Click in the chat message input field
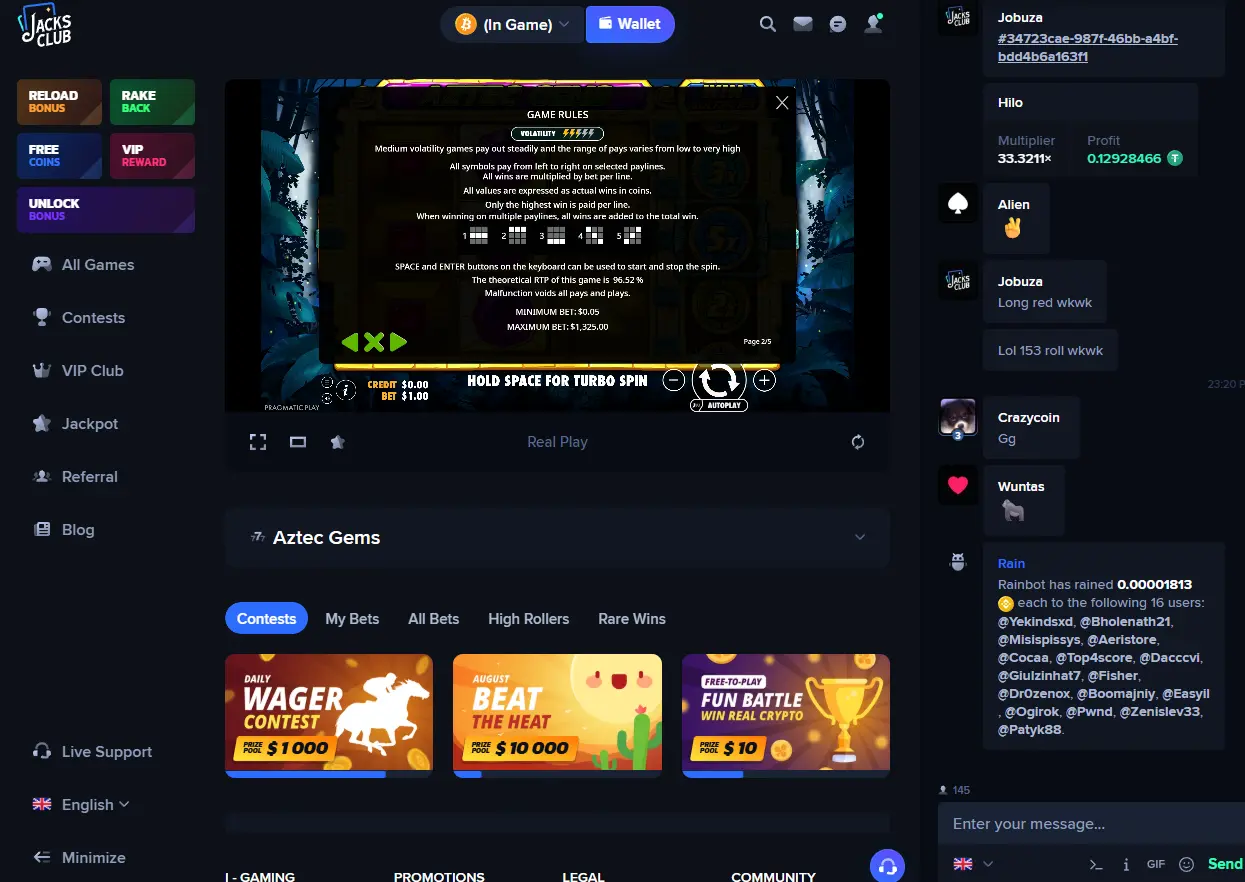Screen dimensions: 1245x882 [x=1091, y=824]
